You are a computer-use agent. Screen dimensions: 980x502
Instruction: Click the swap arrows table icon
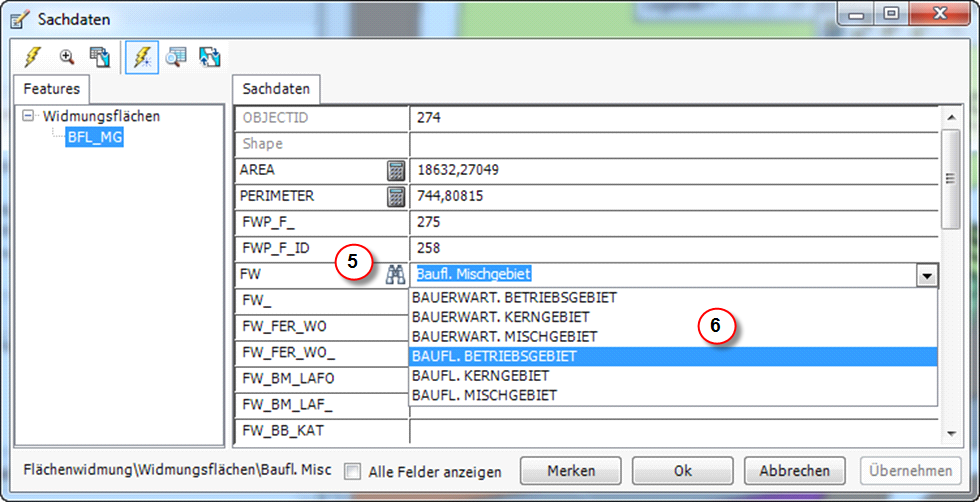pyautogui.click(x=209, y=57)
